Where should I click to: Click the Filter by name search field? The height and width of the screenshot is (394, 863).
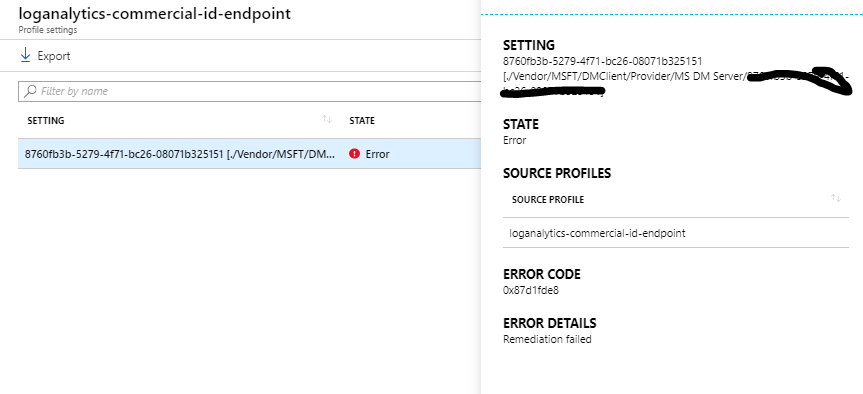250,91
